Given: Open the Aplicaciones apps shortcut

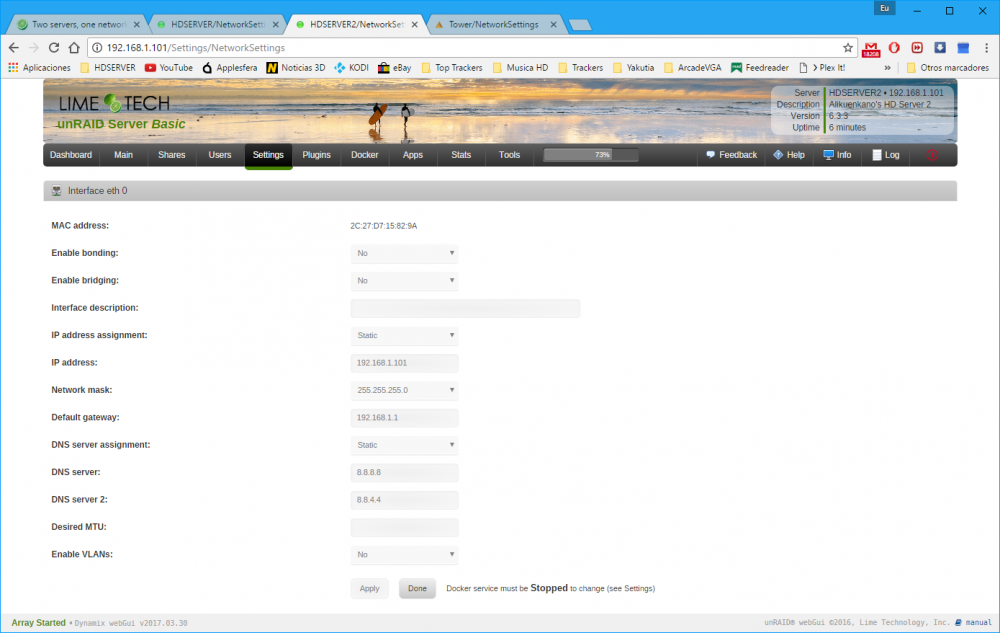Looking at the screenshot, I should (39, 68).
